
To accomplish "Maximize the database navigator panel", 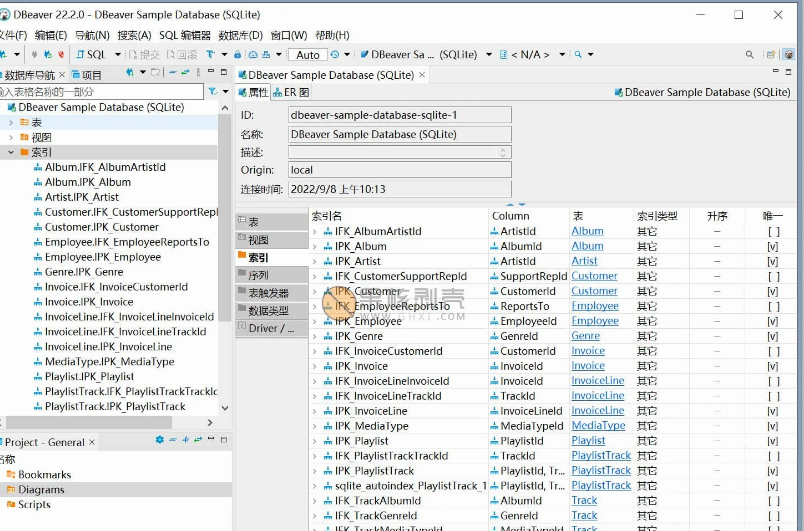I will (224, 72).
